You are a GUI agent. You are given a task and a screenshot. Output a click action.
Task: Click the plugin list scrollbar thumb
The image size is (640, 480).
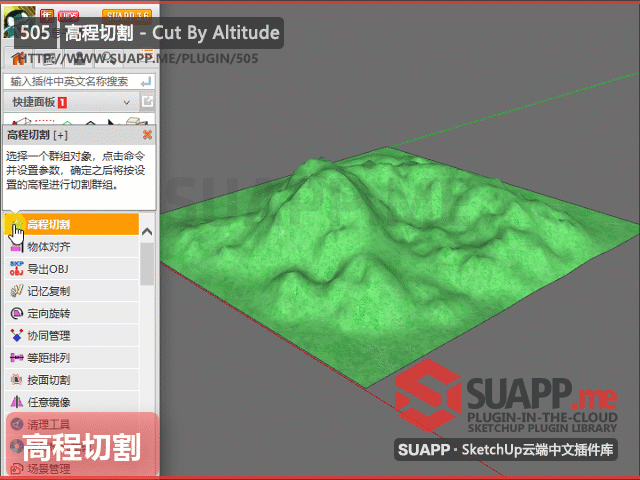[x=147, y=264]
